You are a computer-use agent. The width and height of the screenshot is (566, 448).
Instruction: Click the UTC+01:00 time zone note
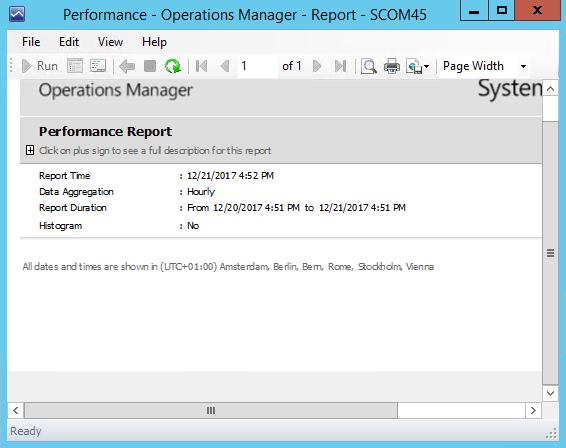pyautogui.click(x=228, y=267)
